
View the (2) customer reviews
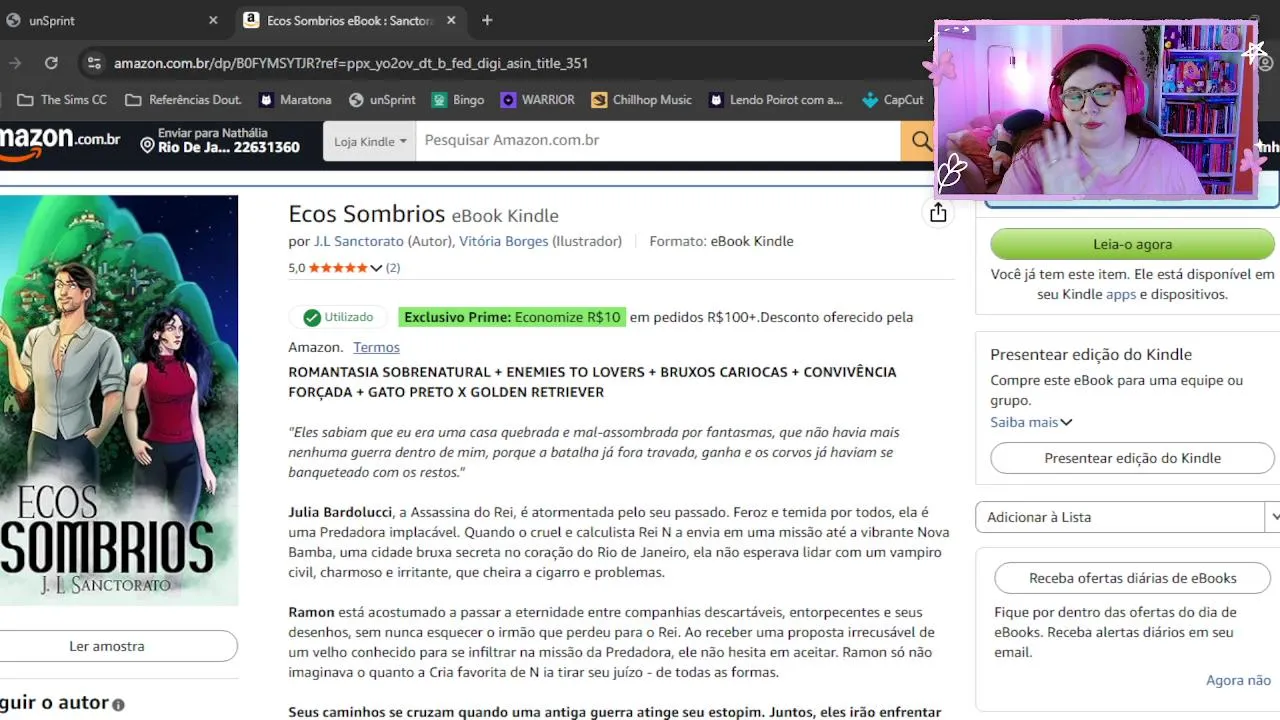[393, 268]
